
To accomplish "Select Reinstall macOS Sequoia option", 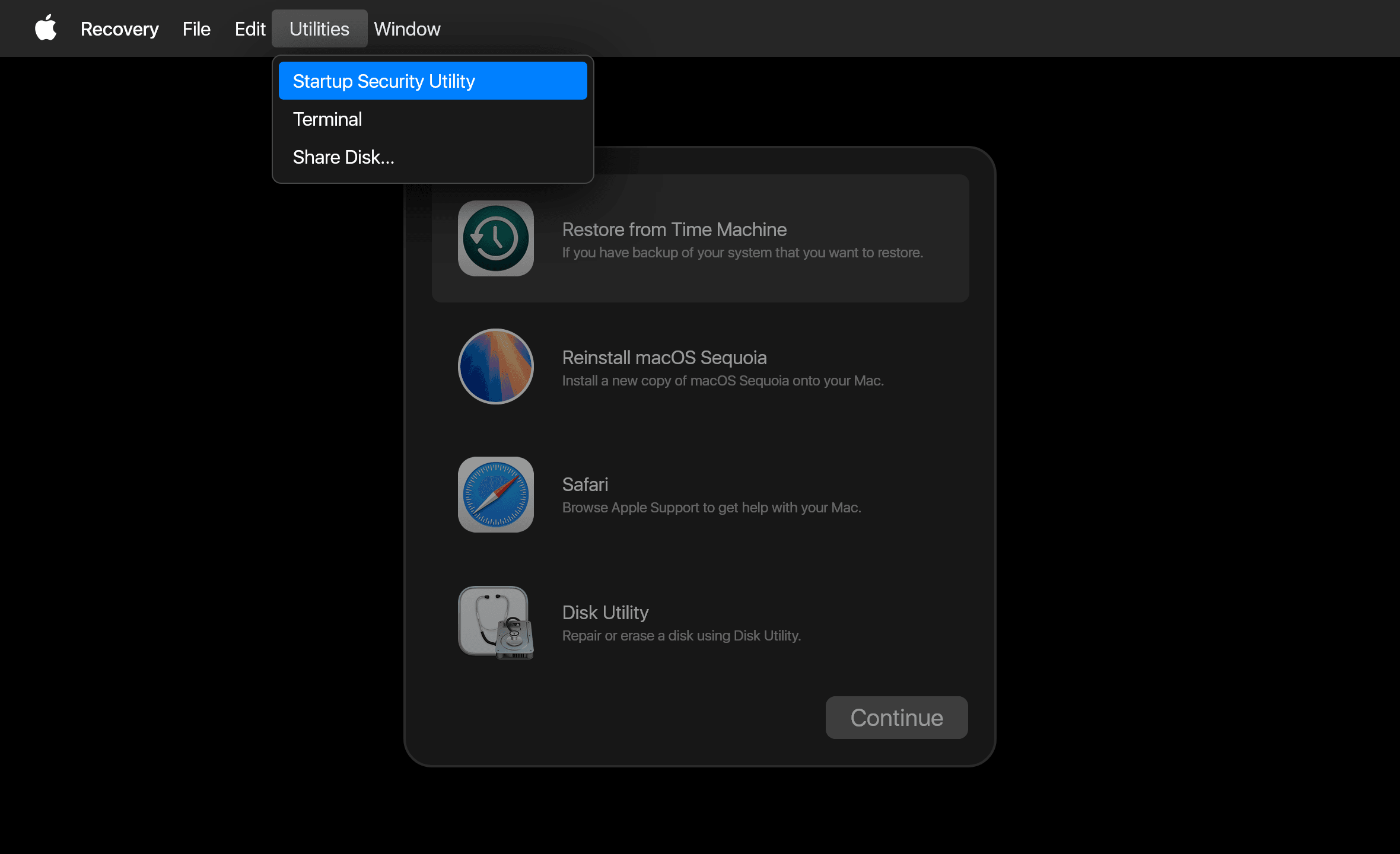I will [x=700, y=367].
